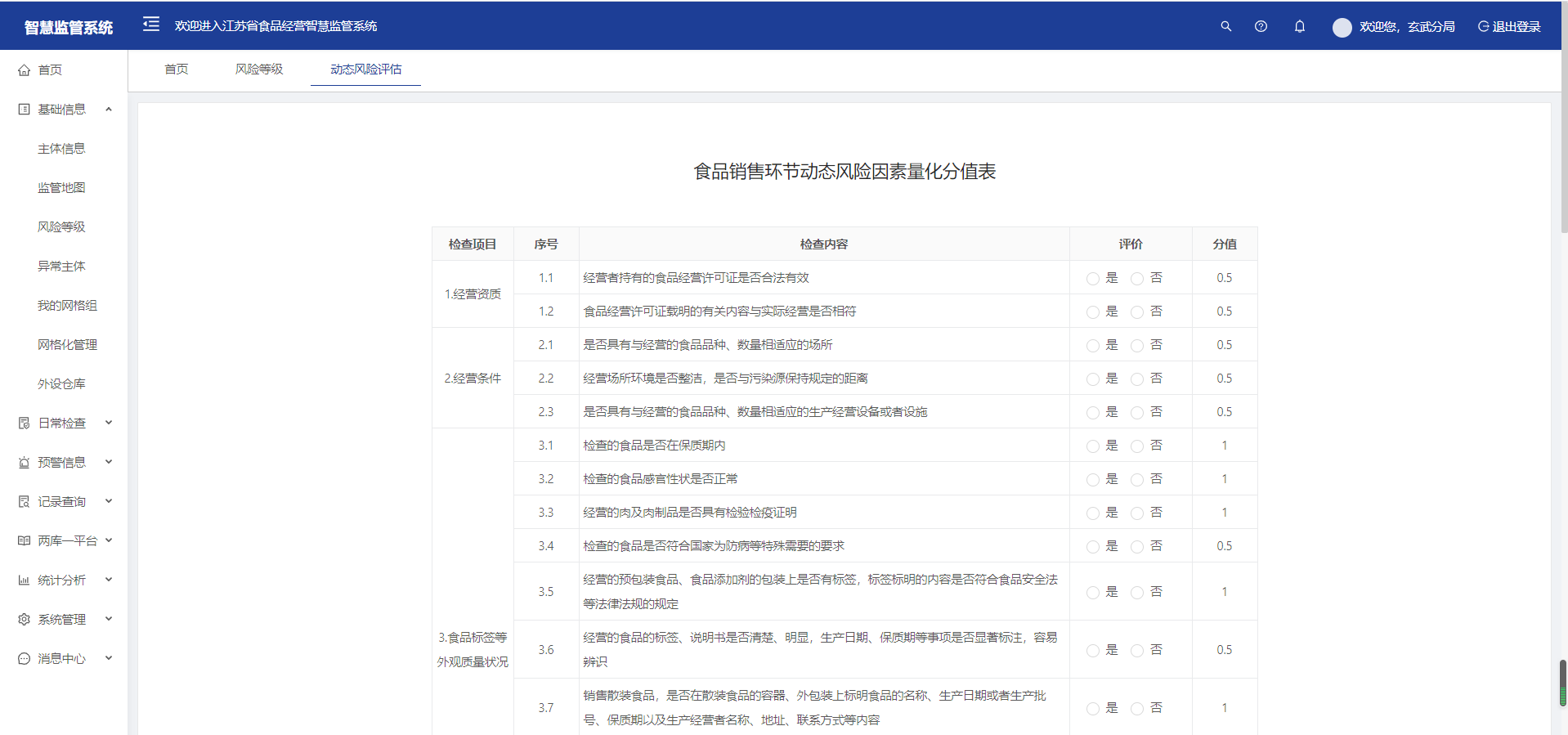Click 退出登录 to log out

click(1509, 27)
